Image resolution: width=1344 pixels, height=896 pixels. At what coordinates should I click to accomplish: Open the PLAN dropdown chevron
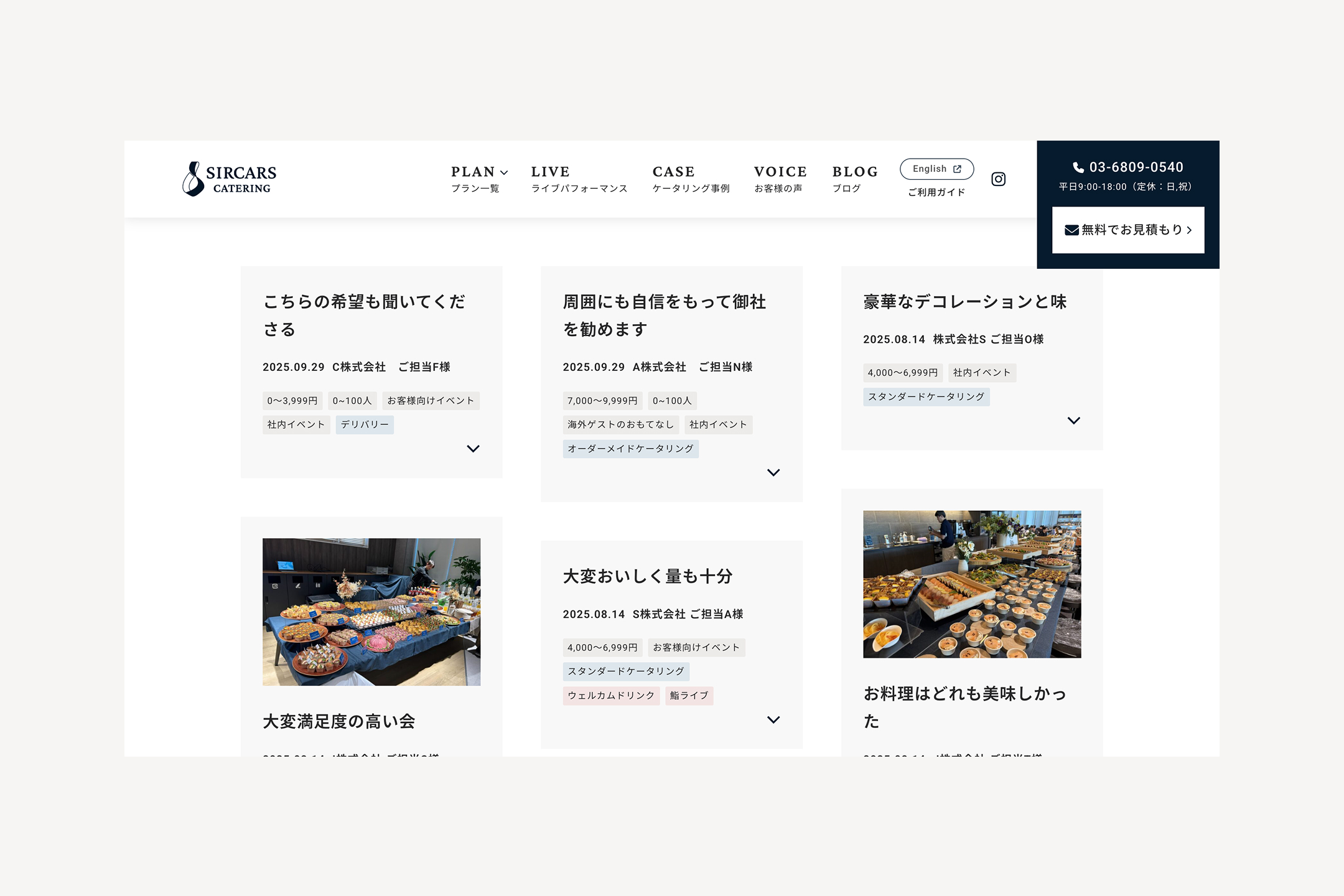pyautogui.click(x=504, y=172)
